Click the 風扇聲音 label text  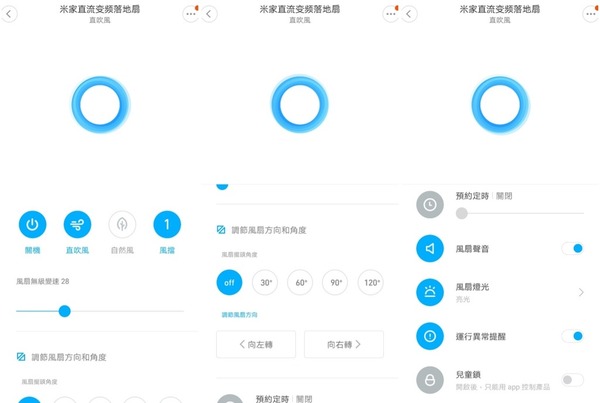pos(472,249)
